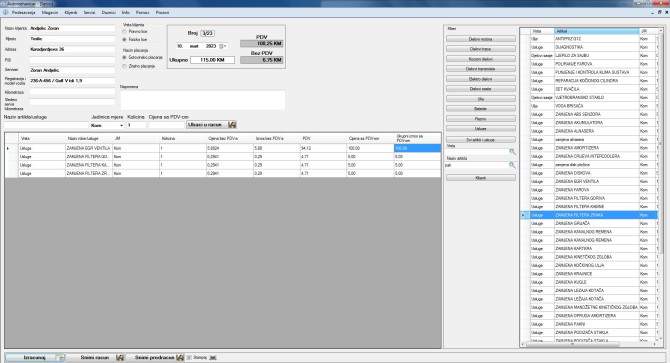Screen dimensions: 670x363
Task: Click the printer icon near Stampaj
Action: pyautogui.click(x=213, y=357)
